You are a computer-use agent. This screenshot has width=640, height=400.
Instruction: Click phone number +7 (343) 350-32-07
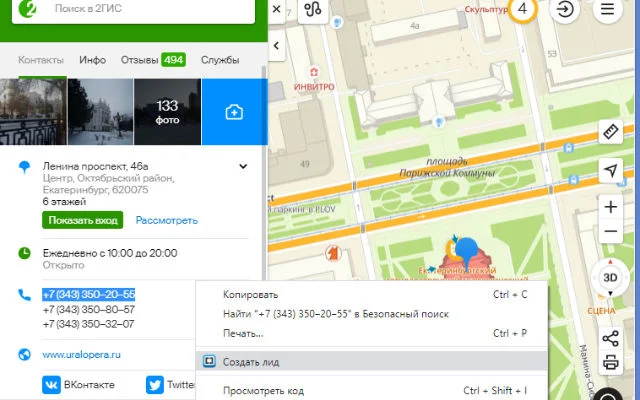pyautogui.click(x=89, y=324)
